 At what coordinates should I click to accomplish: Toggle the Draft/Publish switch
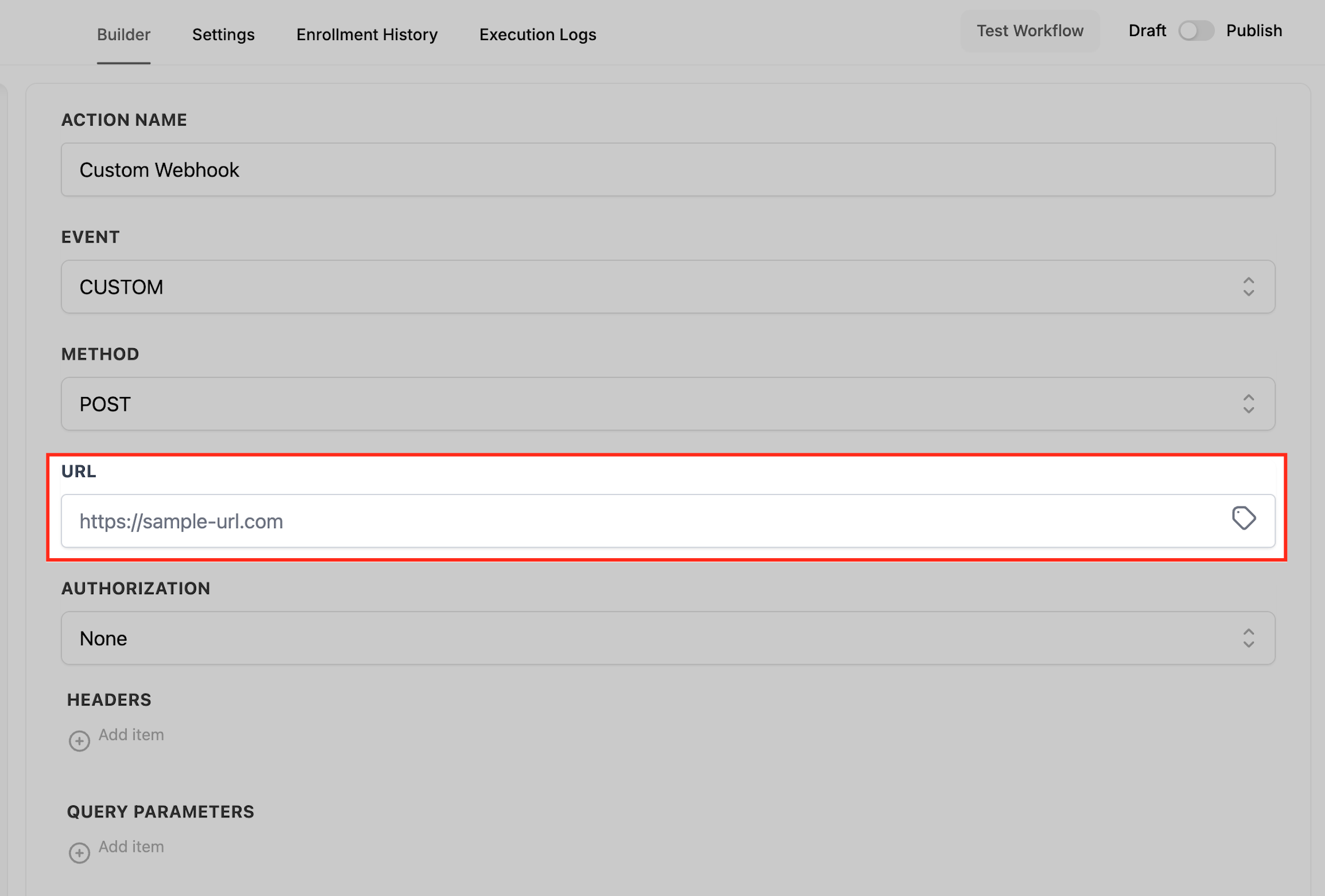[x=1196, y=31]
